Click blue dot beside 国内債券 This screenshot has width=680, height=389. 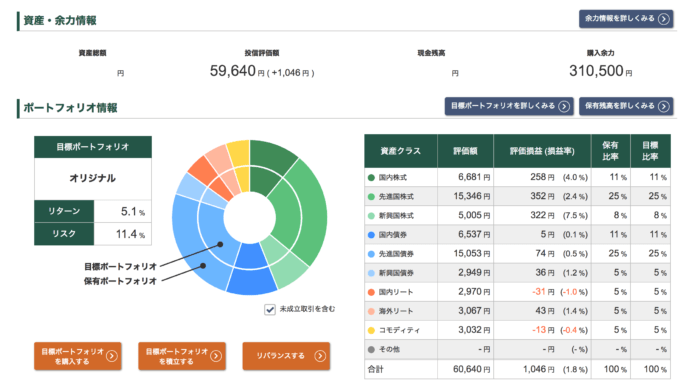click(371, 235)
